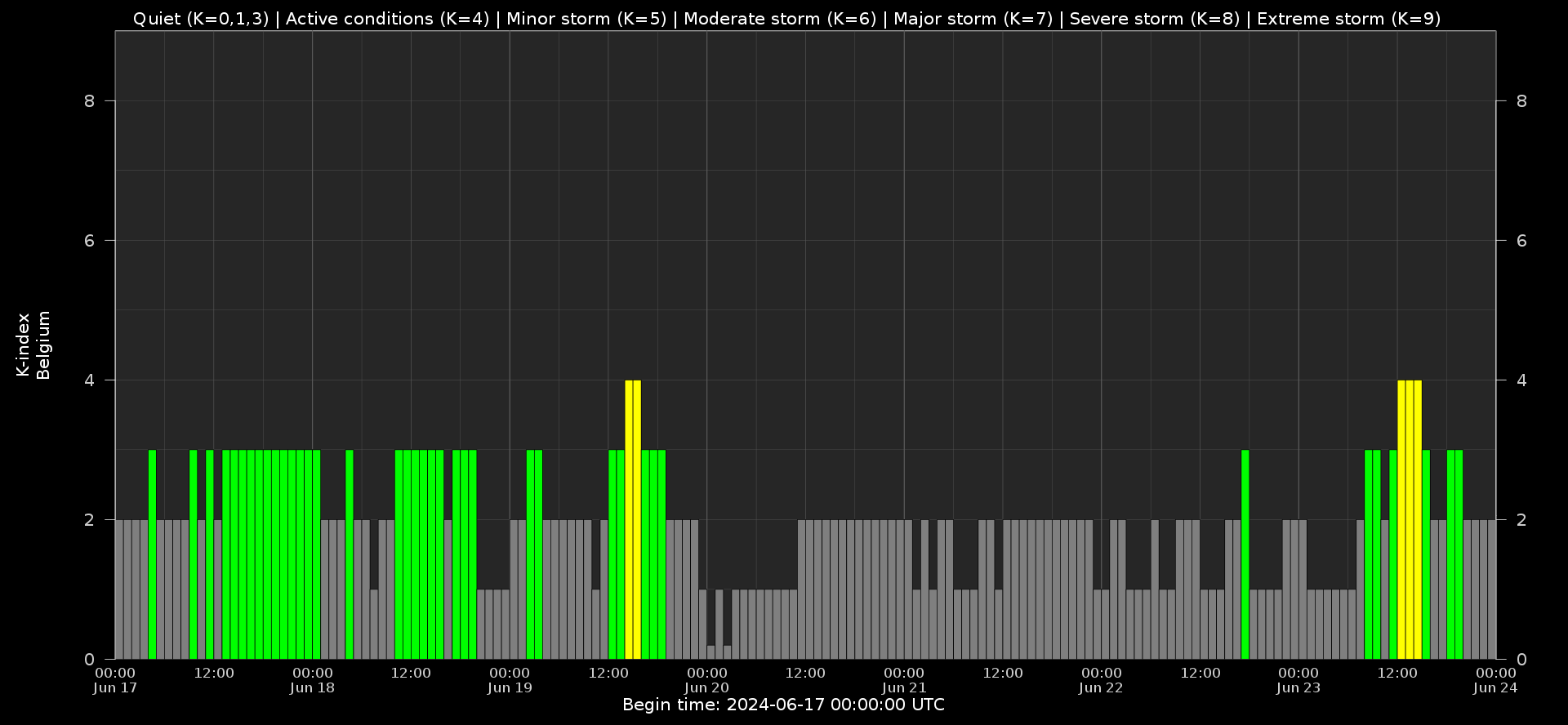Click the first yellow K=4 bar on Jun 19
Viewport: 1568px width, 725px height.
pos(629,519)
